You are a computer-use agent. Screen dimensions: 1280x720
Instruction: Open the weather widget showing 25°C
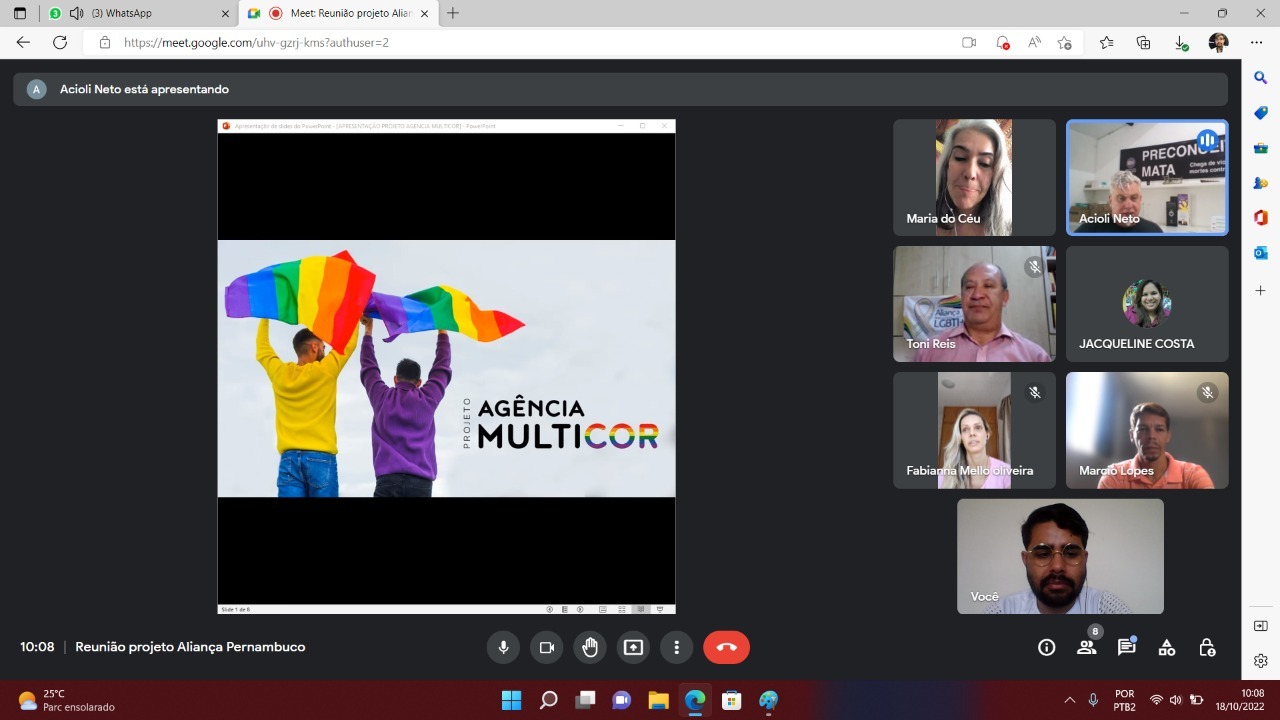(66, 700)
